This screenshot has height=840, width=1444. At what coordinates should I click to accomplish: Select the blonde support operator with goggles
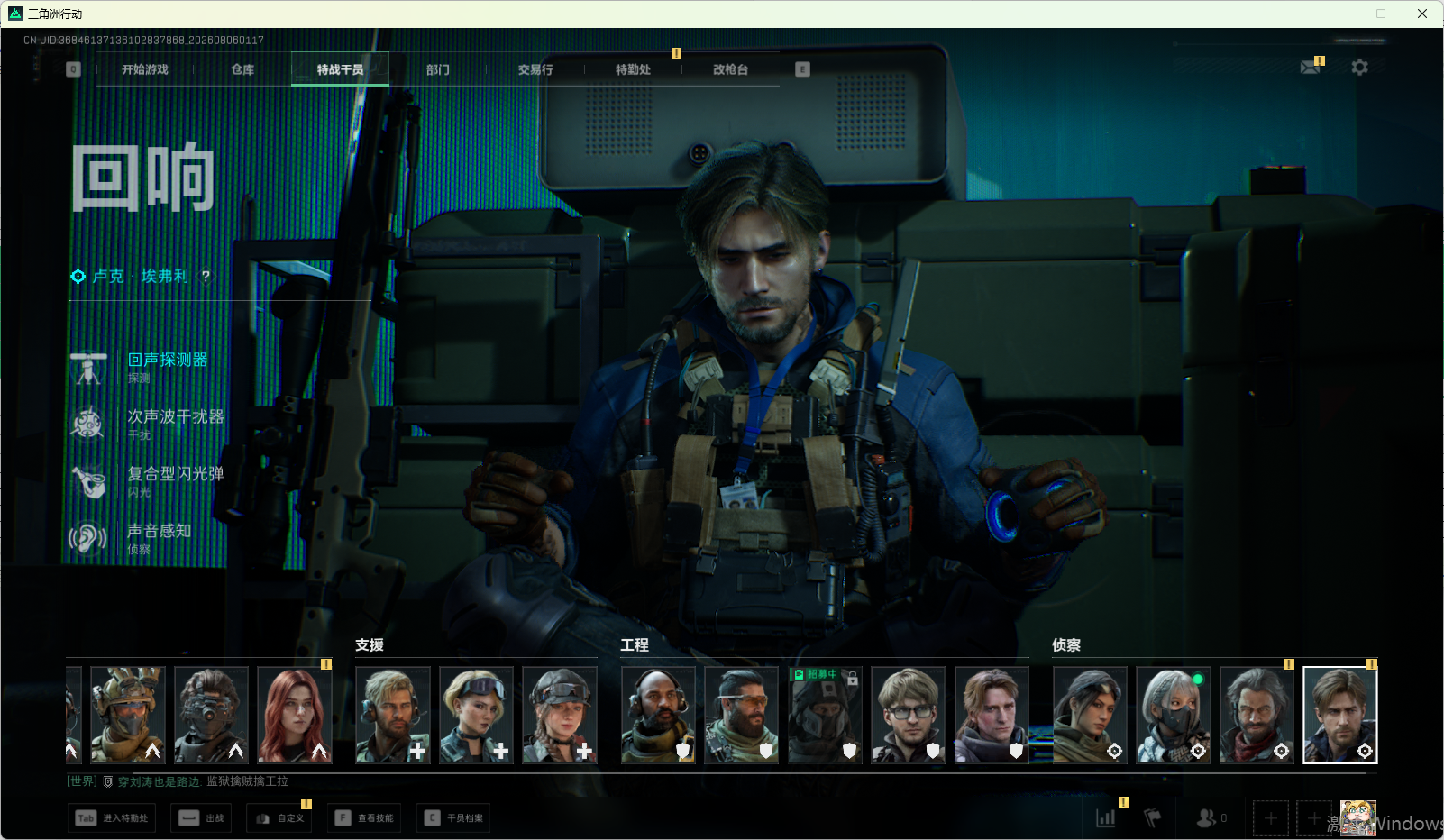pos(476,715)
